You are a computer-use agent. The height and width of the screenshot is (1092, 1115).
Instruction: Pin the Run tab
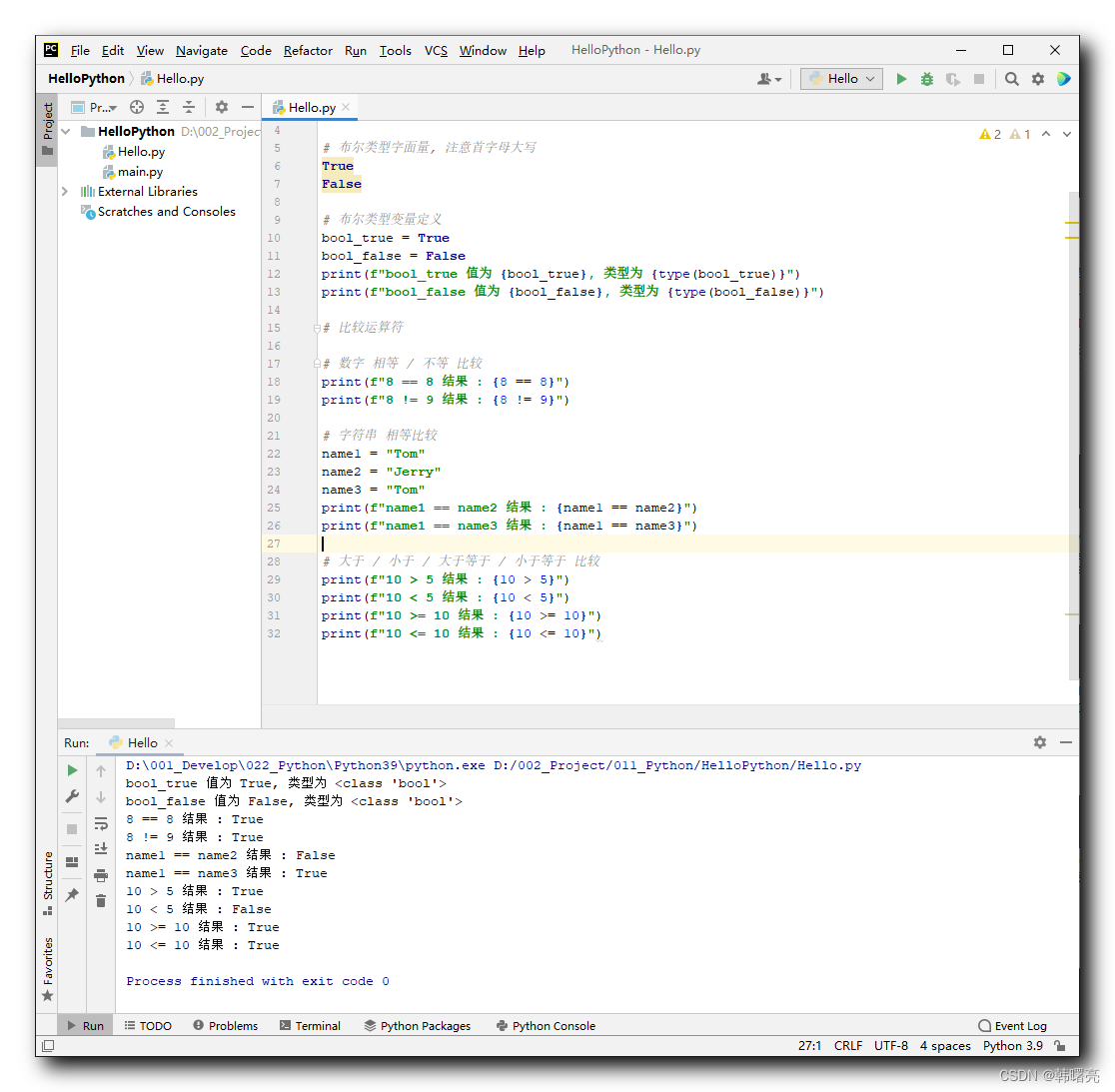coord(72,895)
